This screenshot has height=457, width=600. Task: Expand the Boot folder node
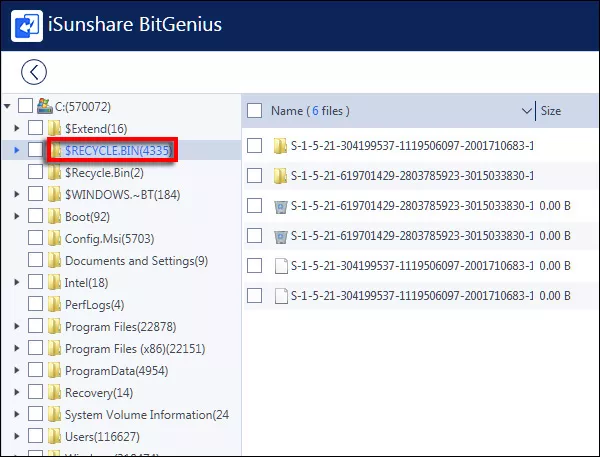click(16, 216)
